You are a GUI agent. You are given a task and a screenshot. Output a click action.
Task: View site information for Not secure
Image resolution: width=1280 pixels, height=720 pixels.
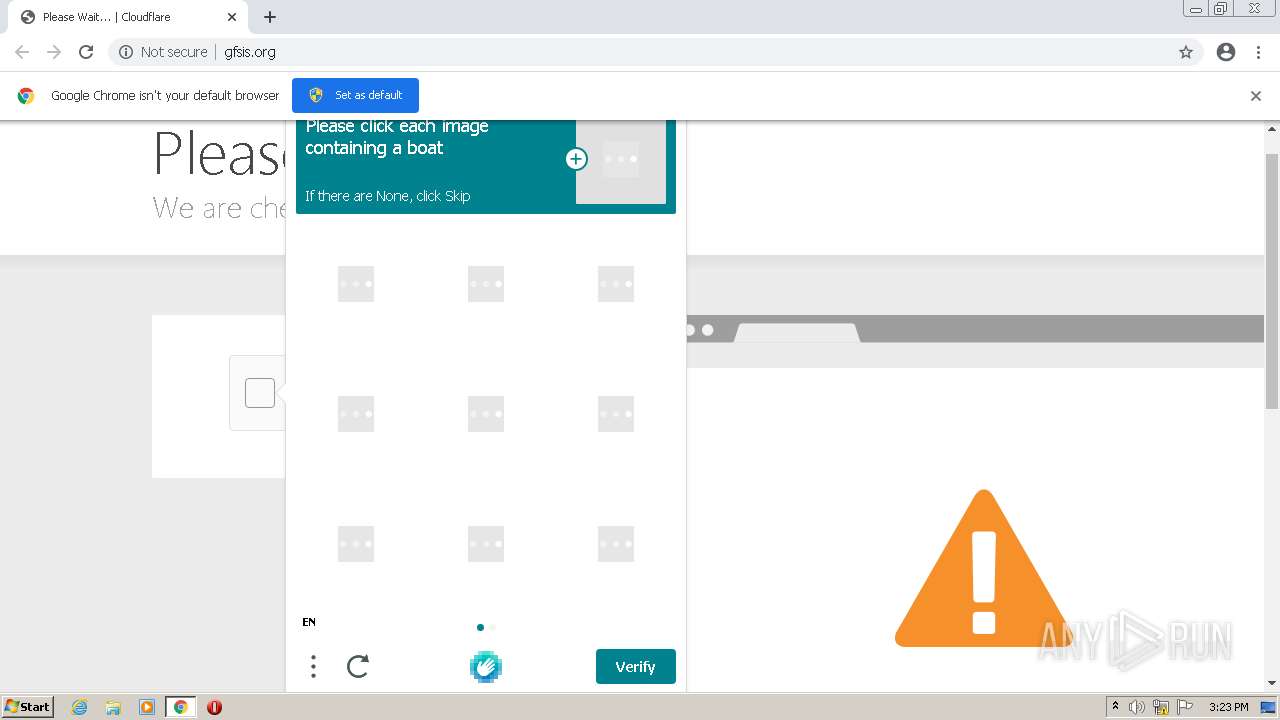tap(163, 52)
